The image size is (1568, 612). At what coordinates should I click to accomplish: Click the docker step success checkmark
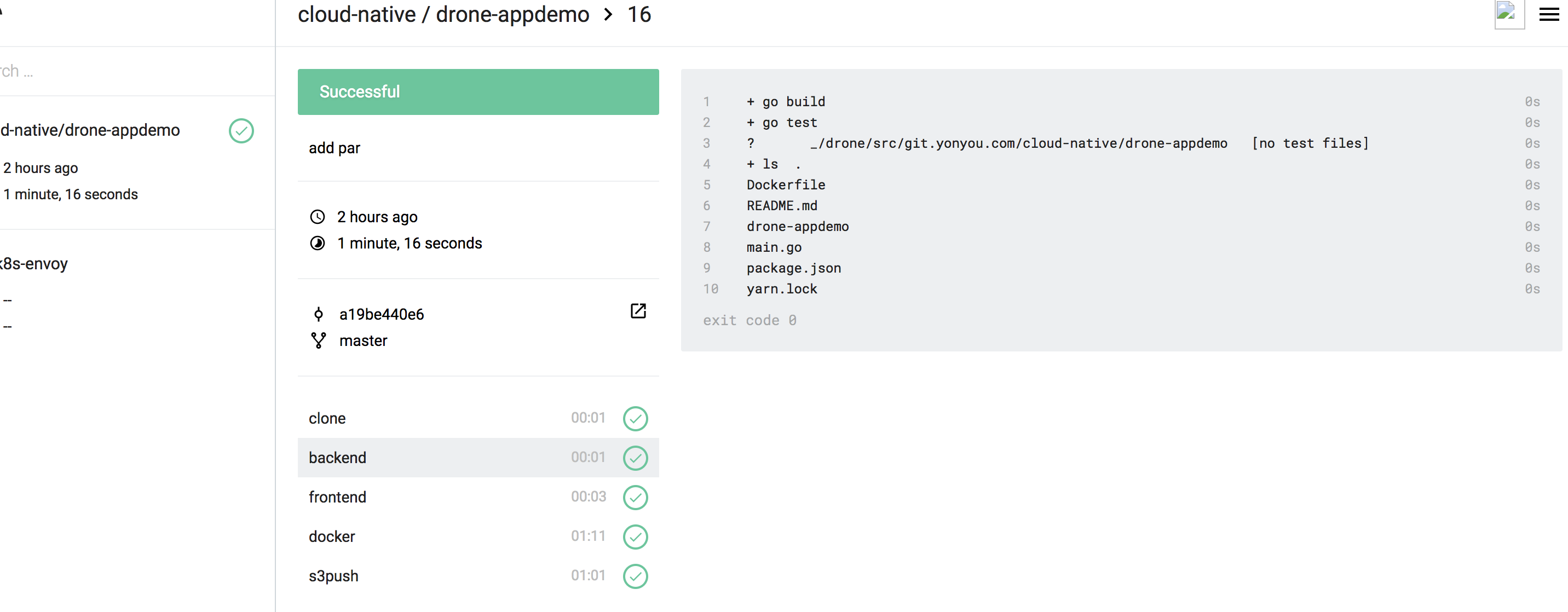pyautogui.click(x=635, y=536)
